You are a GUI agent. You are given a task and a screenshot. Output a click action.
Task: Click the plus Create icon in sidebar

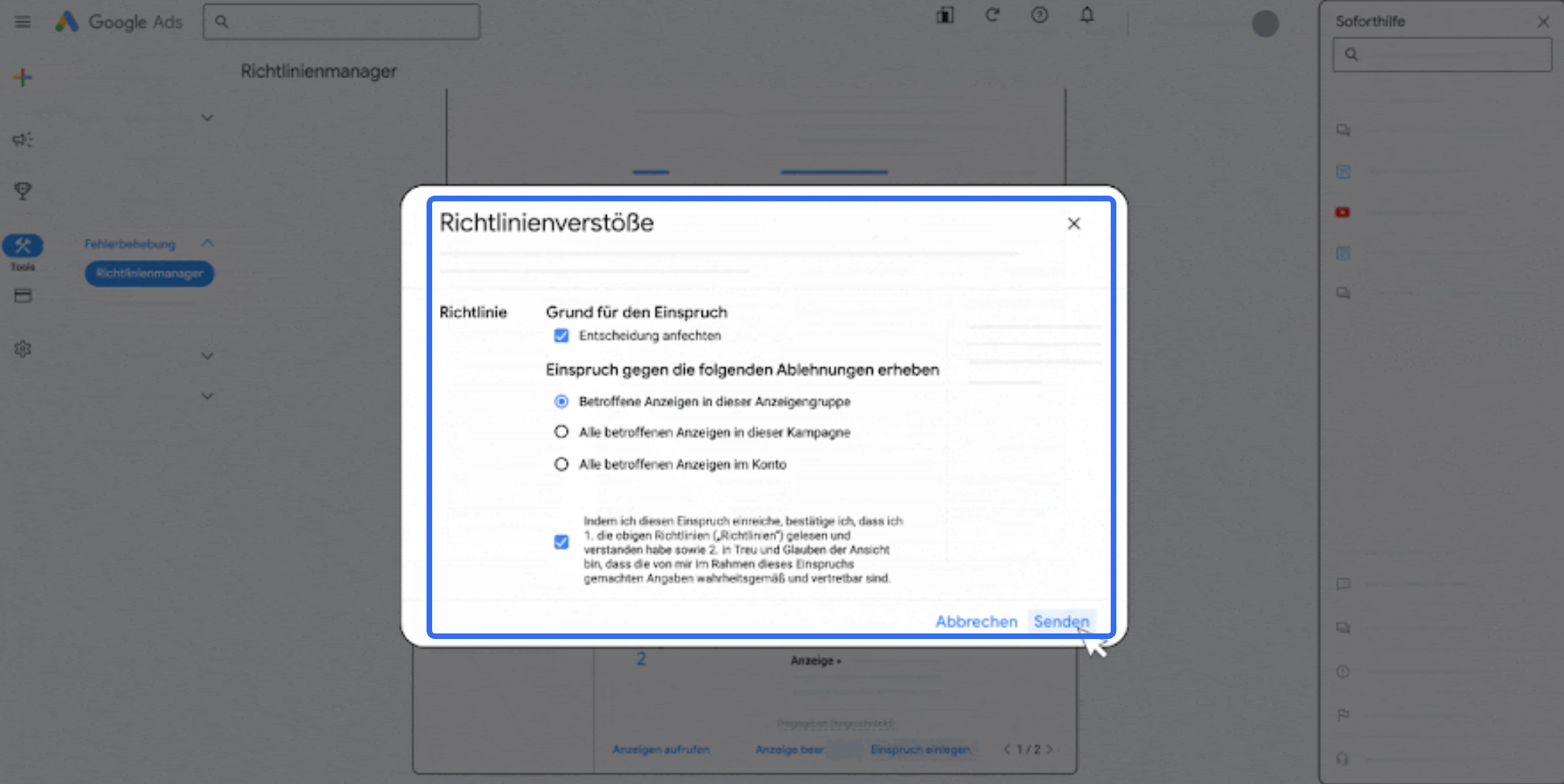tap(23, 77)
